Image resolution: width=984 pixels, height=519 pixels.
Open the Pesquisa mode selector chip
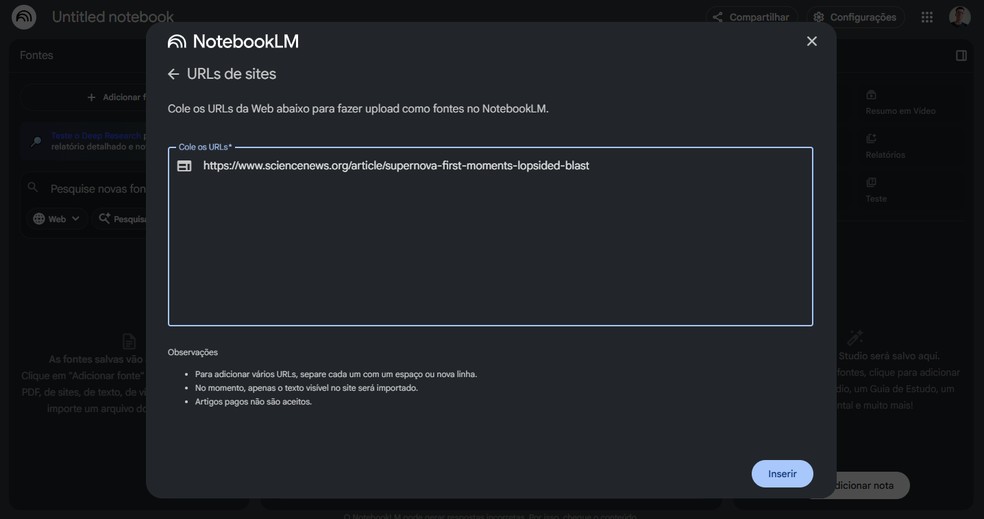tap(122, 219)
